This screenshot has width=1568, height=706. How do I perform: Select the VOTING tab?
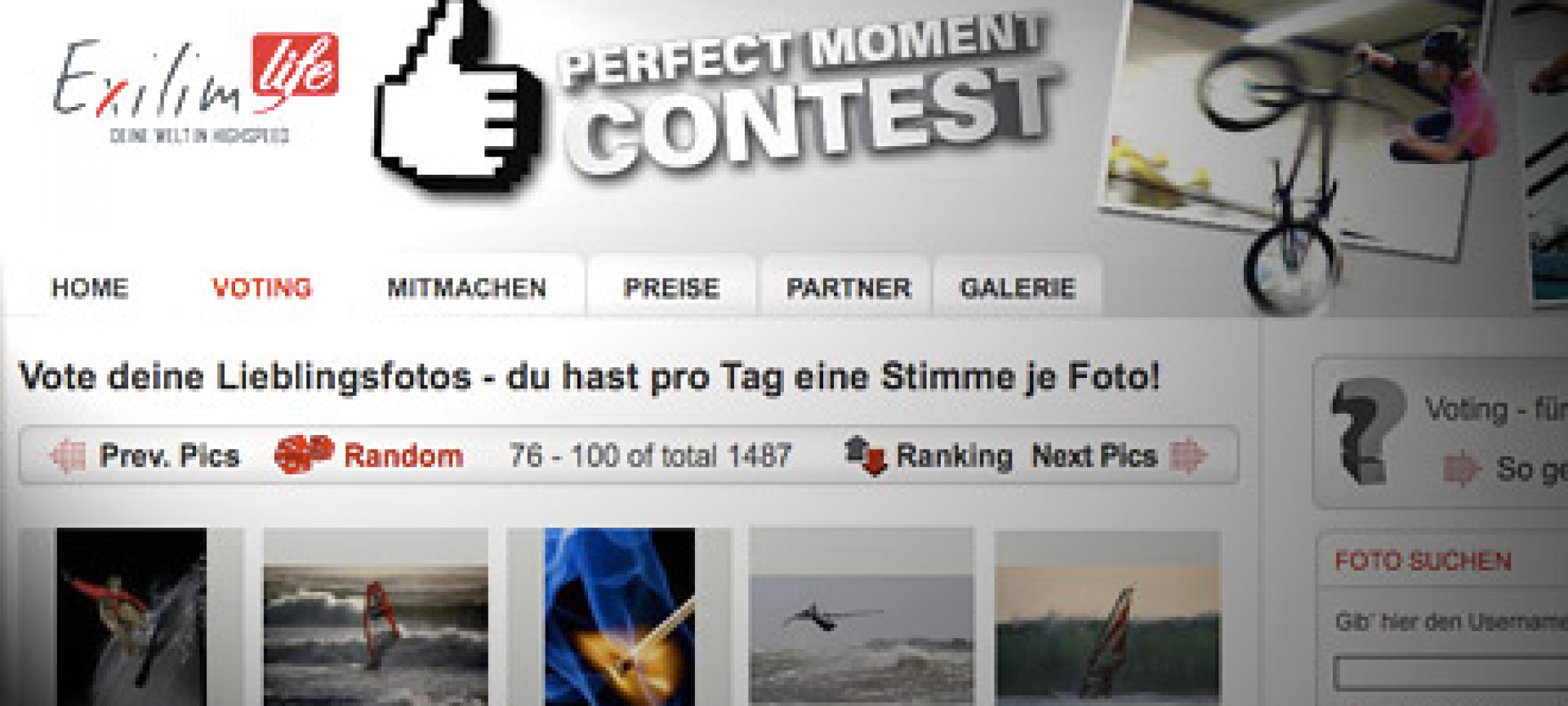(261, 288)
